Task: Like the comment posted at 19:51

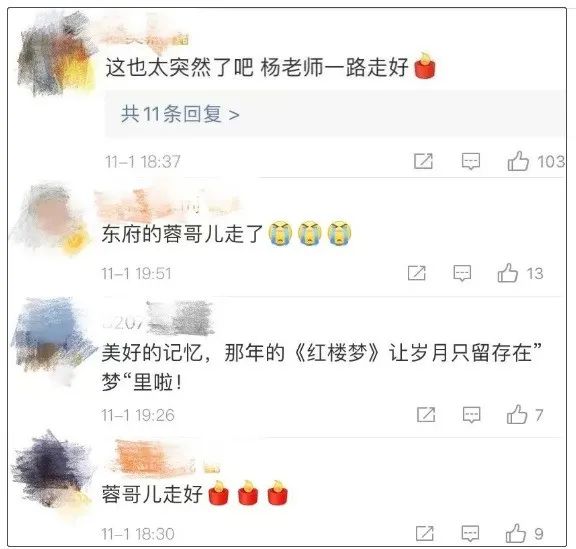Action: coord(508,273)
